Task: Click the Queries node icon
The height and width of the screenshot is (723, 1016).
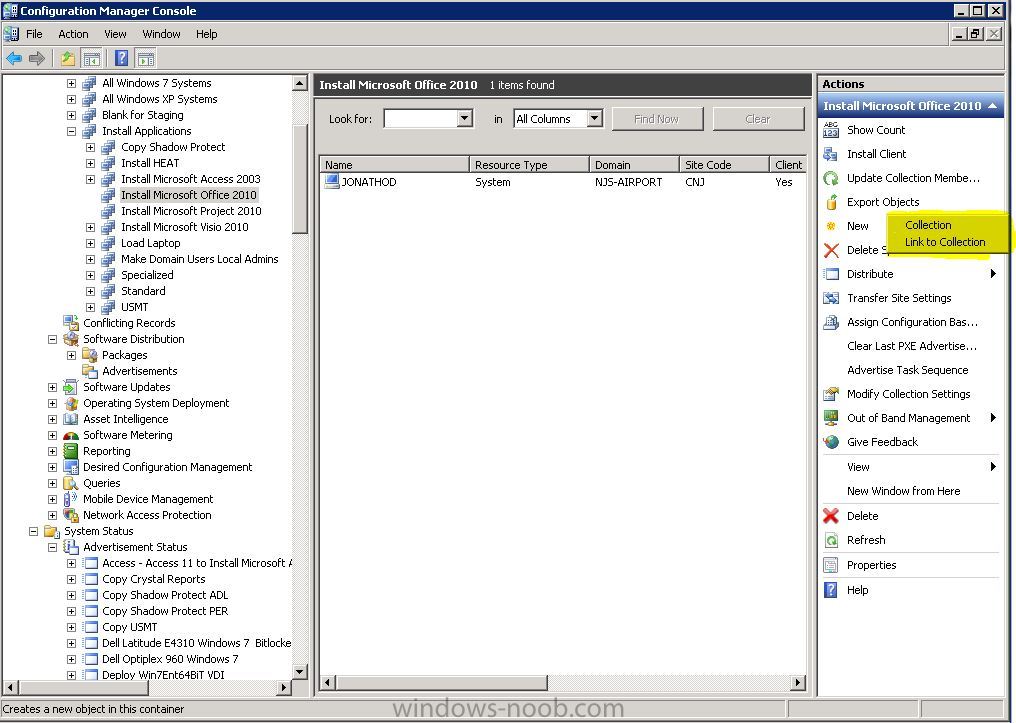Action: [71, 483]
